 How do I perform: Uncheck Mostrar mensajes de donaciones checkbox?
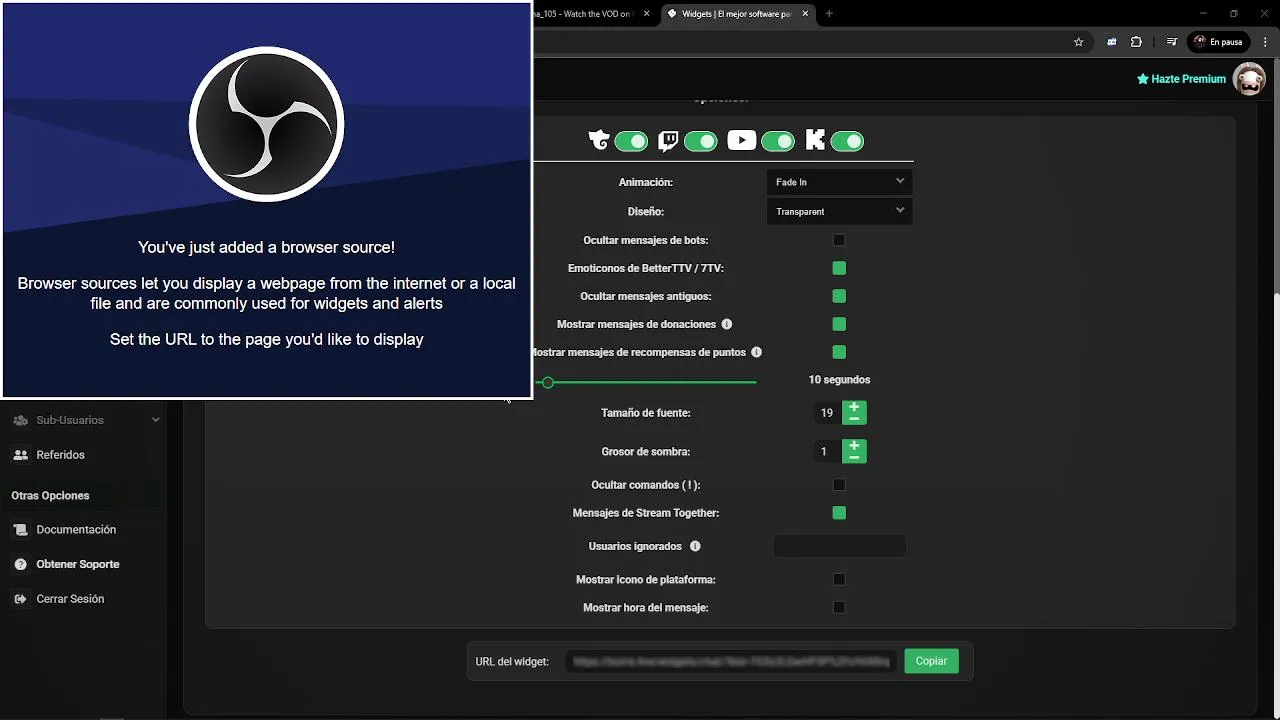pyautogui.click(x=839, y=324)
